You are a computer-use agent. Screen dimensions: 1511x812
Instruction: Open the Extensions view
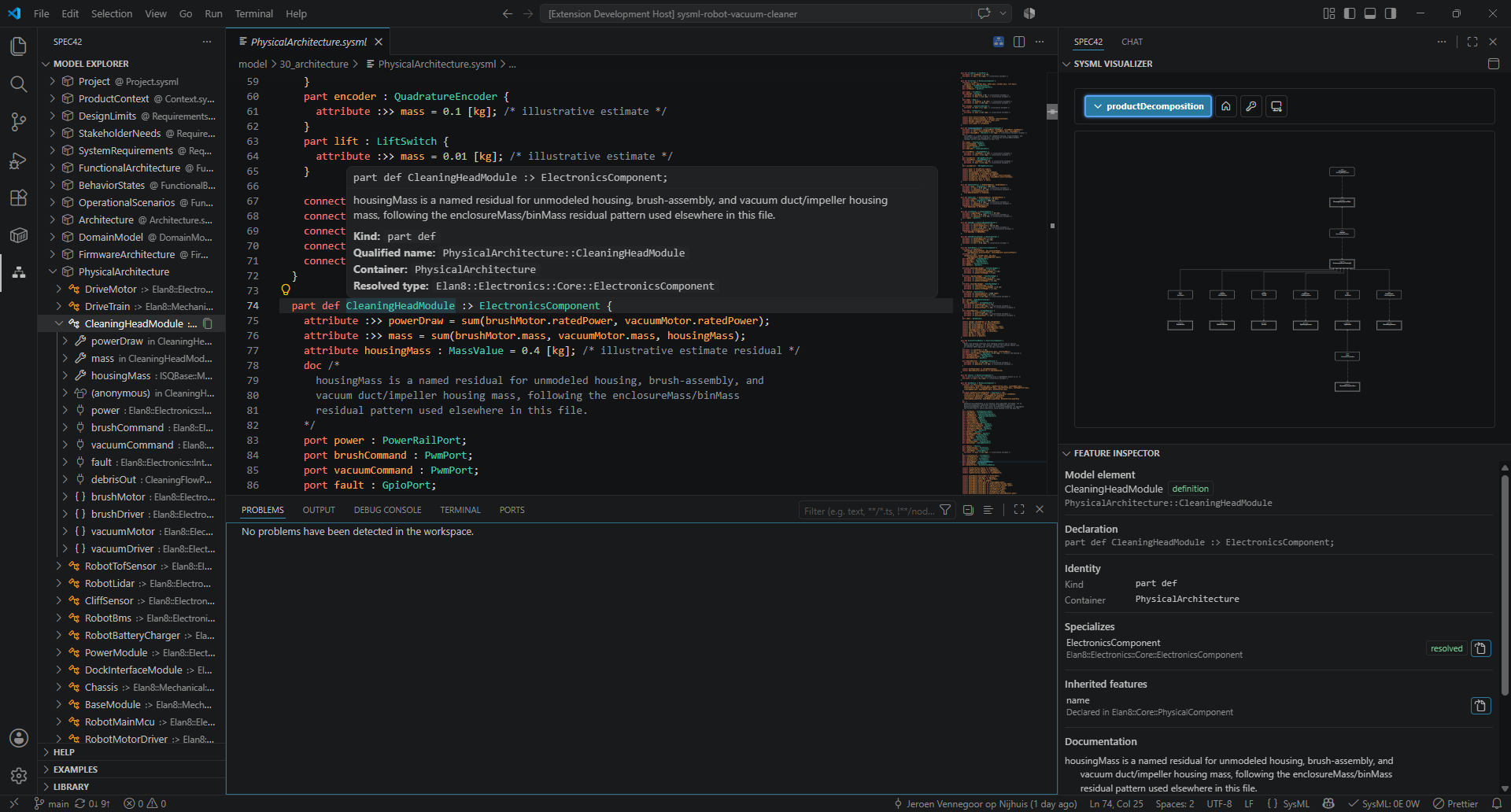(x=19, y=197)
